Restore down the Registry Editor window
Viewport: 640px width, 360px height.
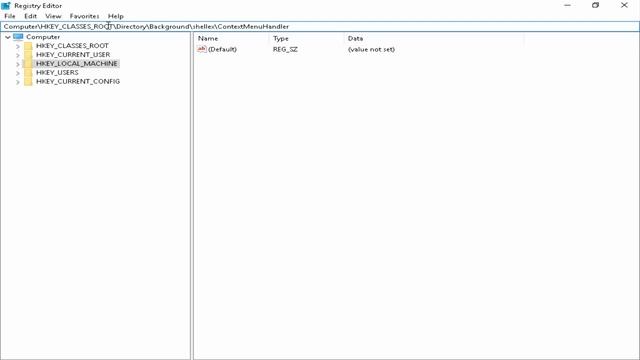coord(596,6)
